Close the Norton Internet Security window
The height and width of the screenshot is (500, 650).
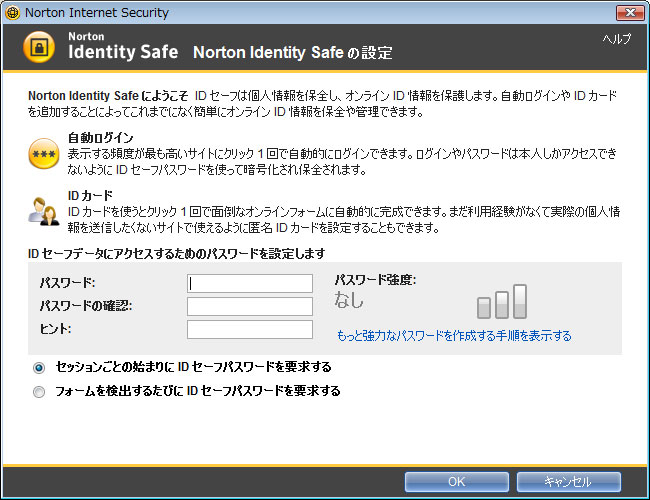[x=630, y=12]
